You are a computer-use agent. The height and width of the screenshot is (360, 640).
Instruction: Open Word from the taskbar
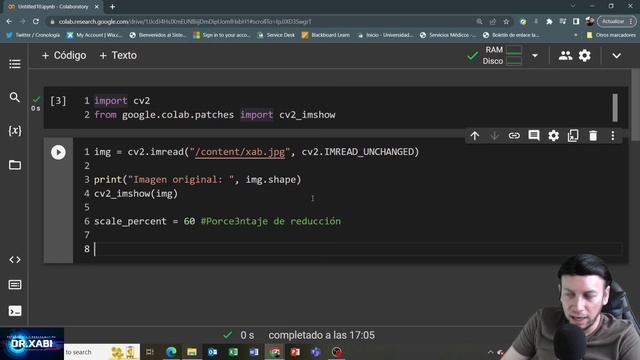[254, 352]
